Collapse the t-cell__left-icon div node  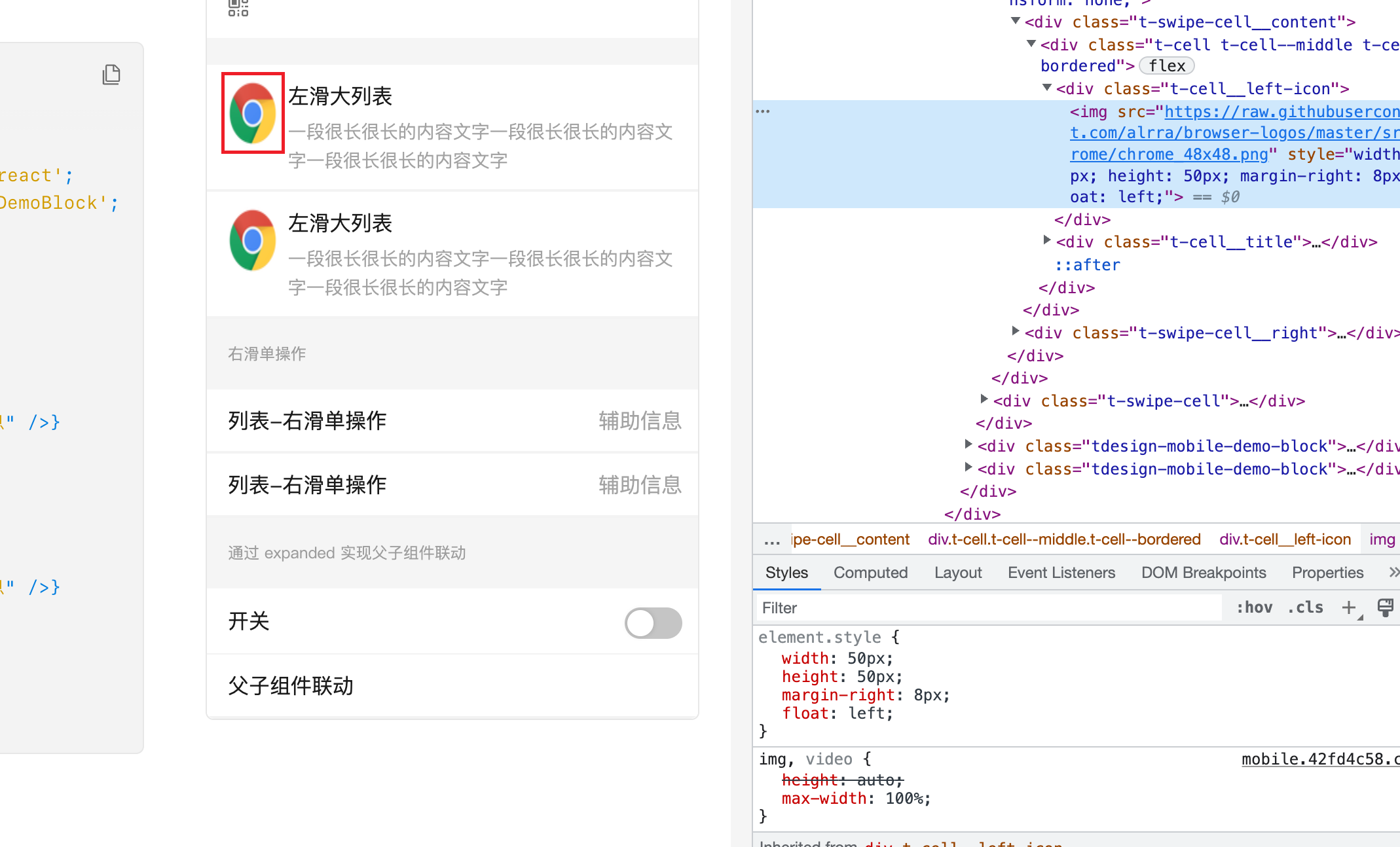point(1047,88)
